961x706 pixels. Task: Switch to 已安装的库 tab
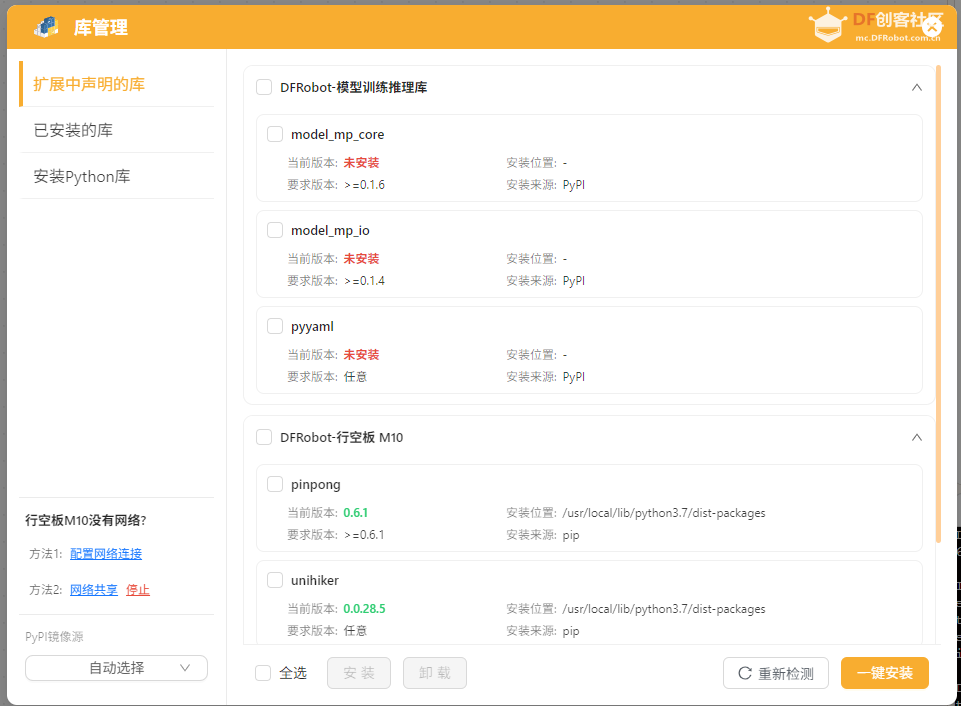[116, 130]
